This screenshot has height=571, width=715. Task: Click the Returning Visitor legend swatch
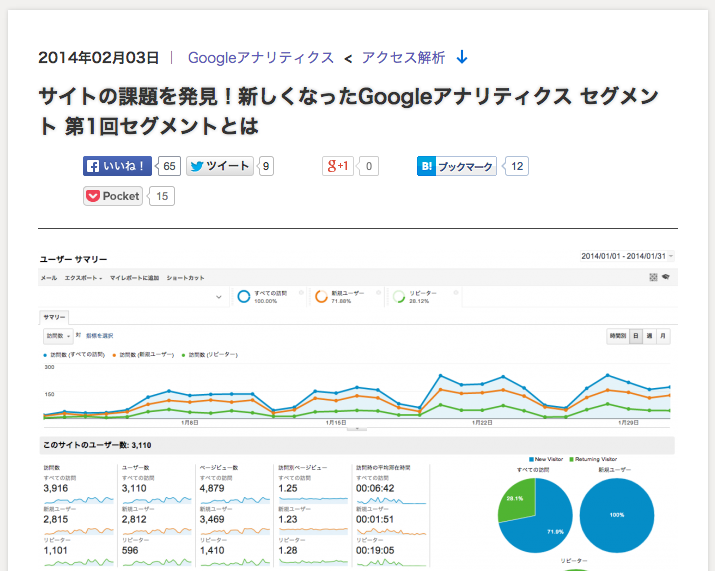tap(572, 459)
